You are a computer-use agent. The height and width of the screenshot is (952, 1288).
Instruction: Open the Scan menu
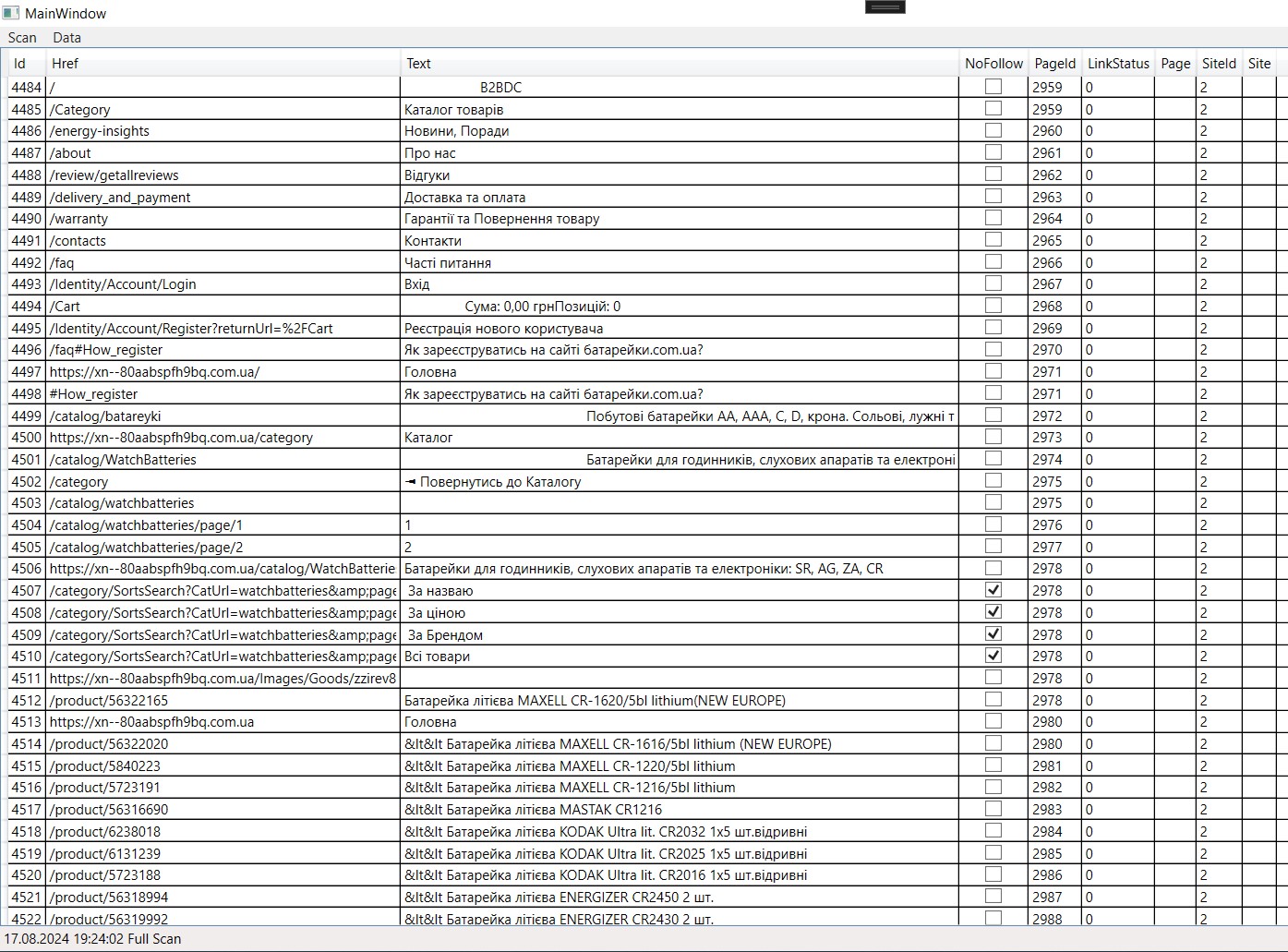pyautogui.click(x=22, y=38)
